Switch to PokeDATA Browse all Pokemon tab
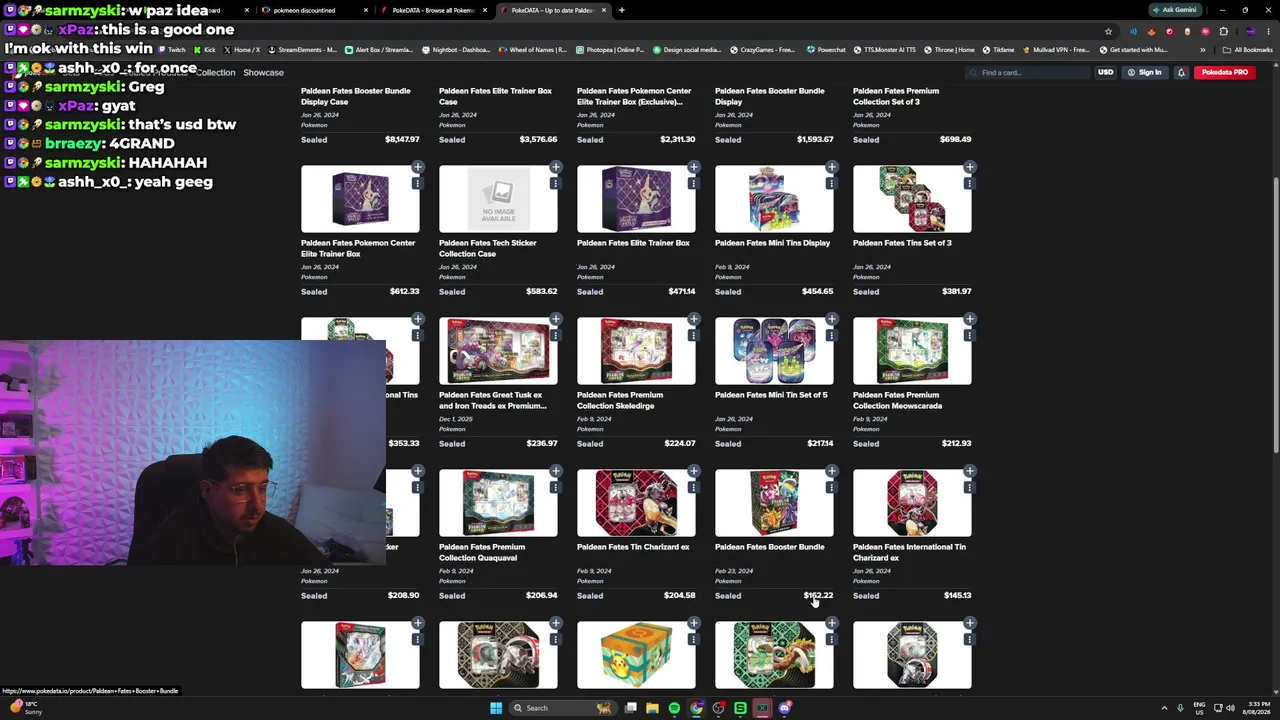This screenshot has width=1280, height=720. [x=433, y=10]
